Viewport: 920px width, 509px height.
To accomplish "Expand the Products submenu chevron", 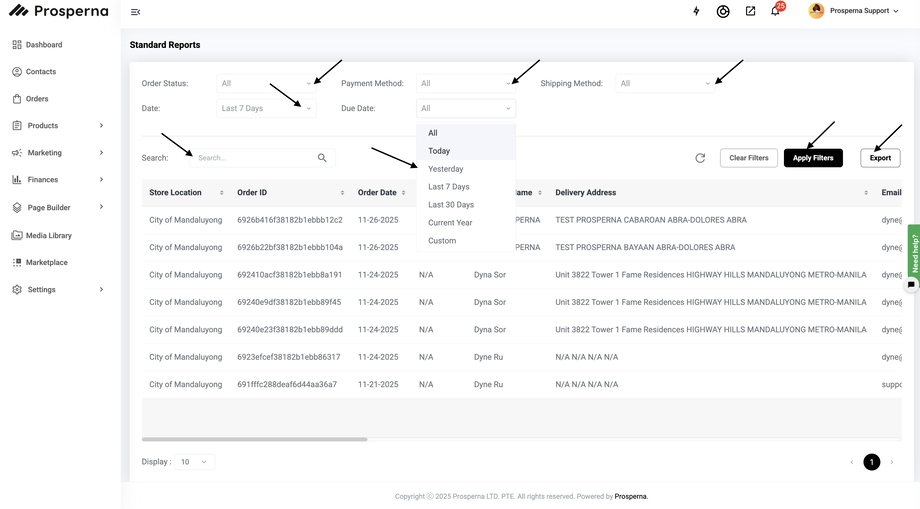I will coord(102,125).
